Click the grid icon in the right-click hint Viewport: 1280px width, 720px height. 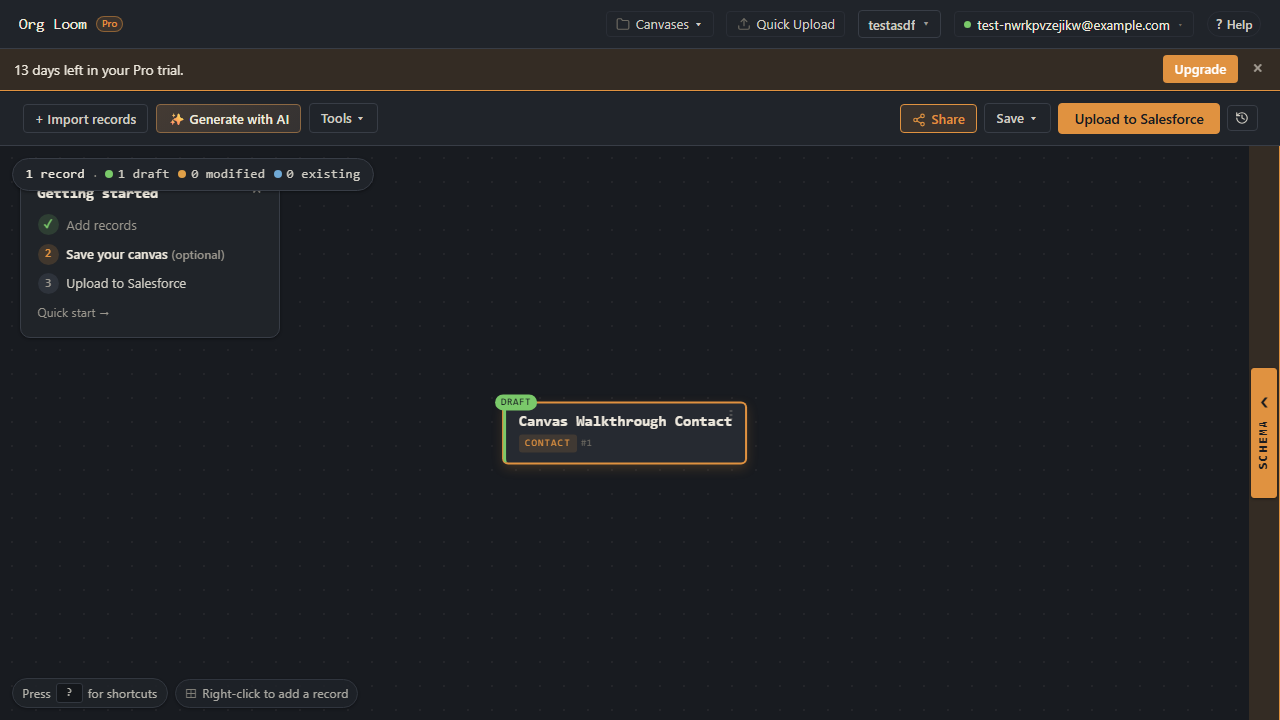191,693
